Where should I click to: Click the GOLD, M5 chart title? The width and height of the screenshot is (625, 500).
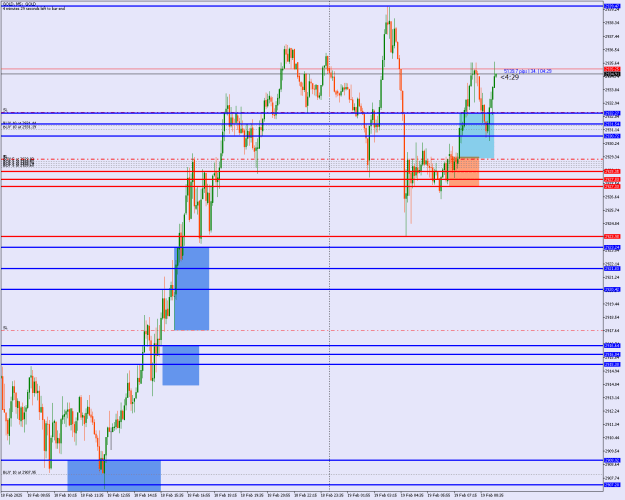click(x=19, y=4)
